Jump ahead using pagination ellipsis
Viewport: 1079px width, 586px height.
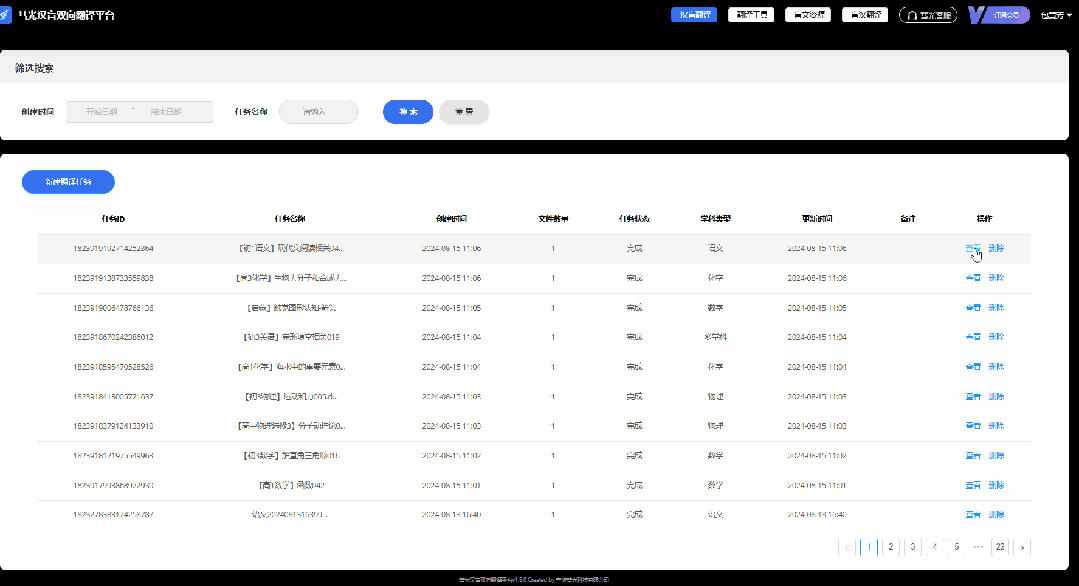(x=978, y=547)
